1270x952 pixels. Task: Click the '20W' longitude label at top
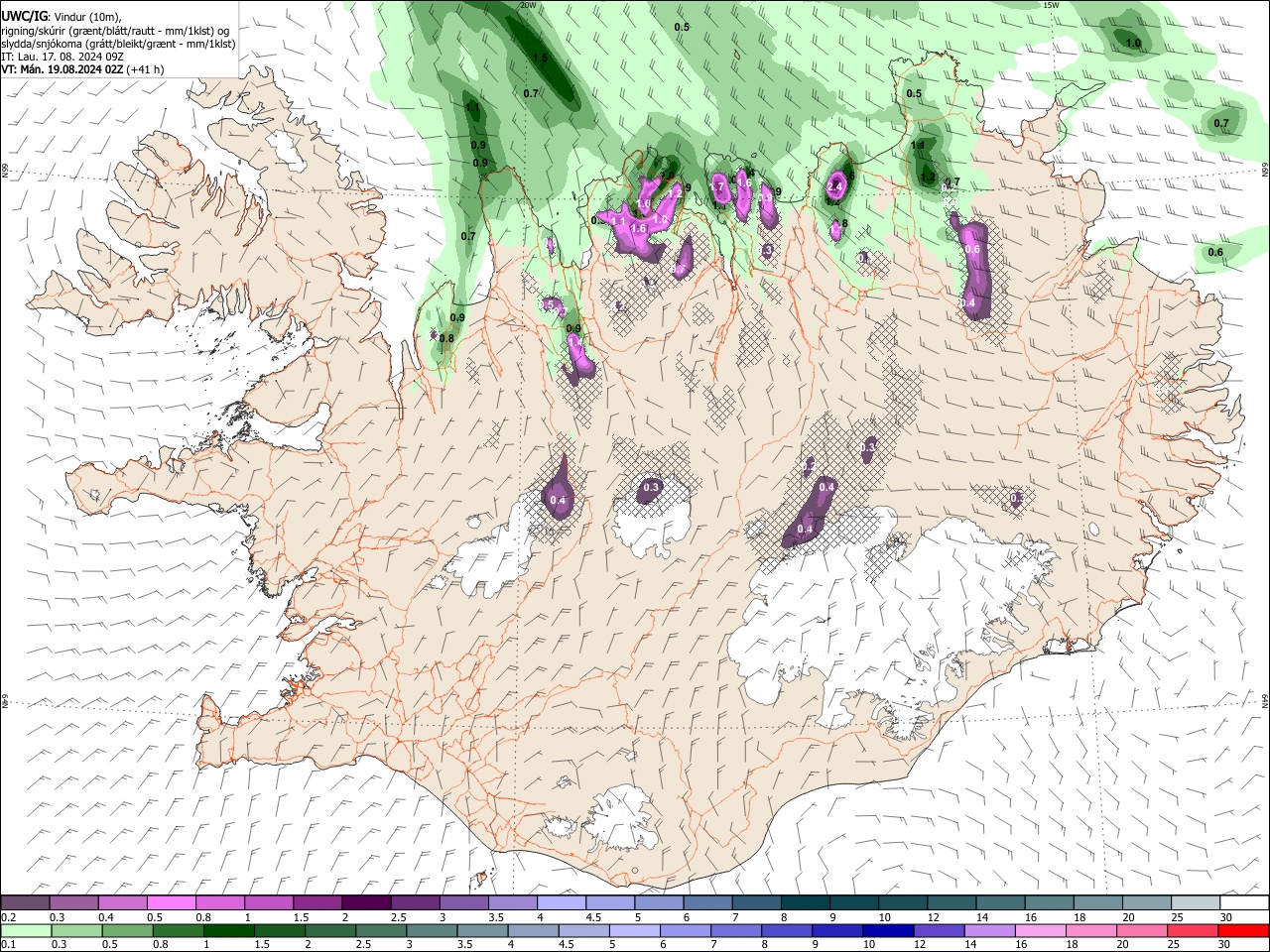coord(527,5)
